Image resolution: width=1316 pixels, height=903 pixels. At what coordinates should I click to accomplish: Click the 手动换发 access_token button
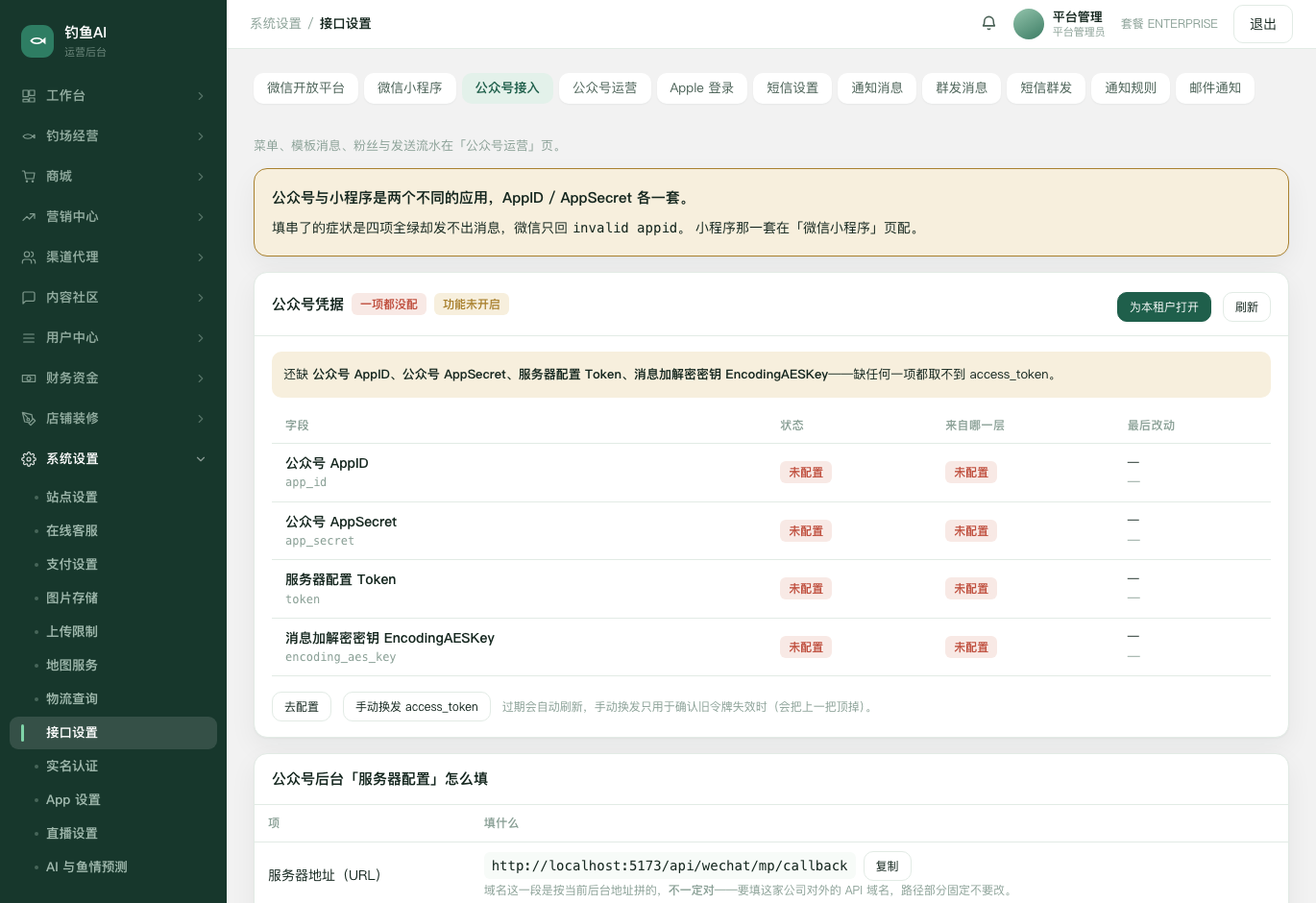(417, 707)
